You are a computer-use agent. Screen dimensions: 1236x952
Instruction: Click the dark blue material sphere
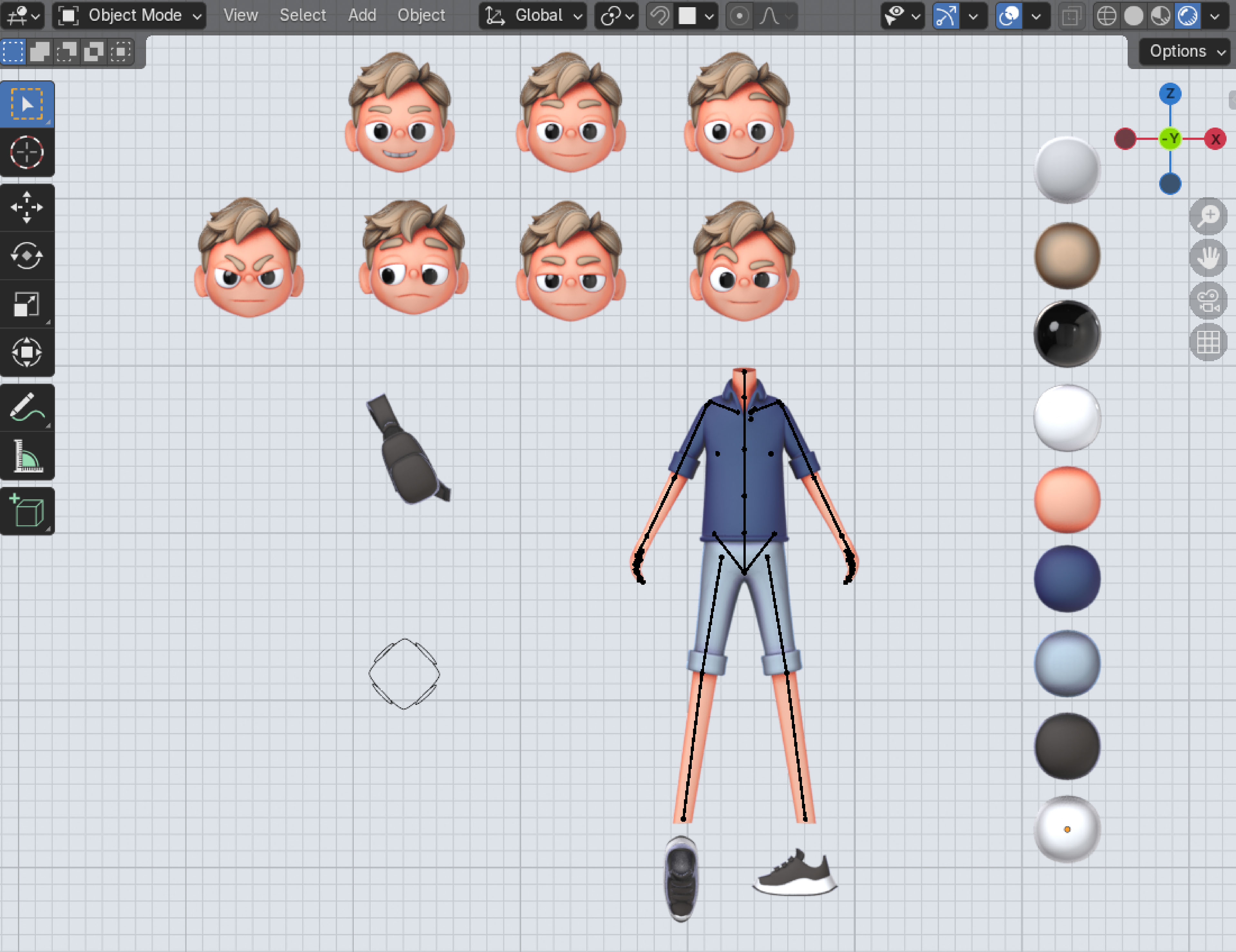click(1067, 579)
